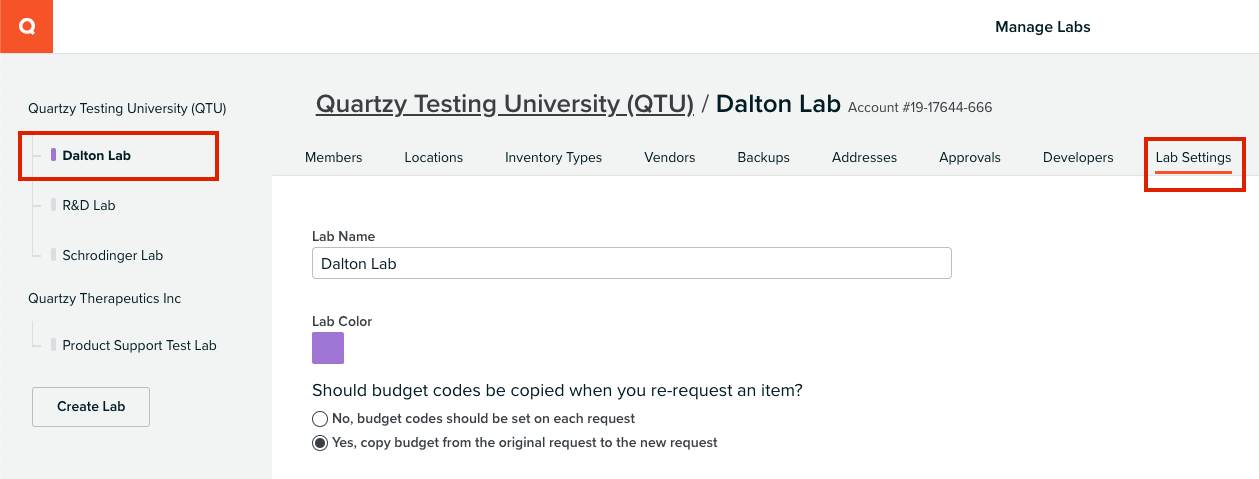Select 'No, budget codes should be set' option
This screenshot has height=479, width=1259.
tap(320, 418)
